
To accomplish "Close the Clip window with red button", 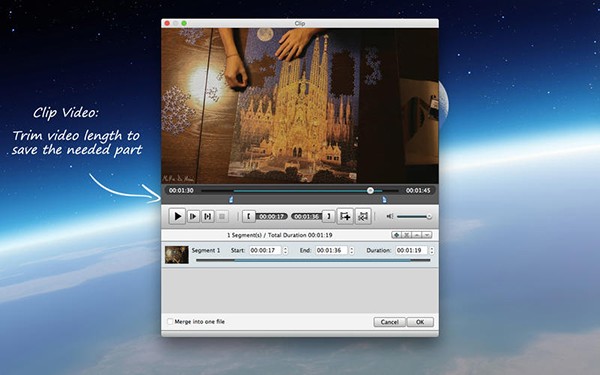I will tap(167, 23).
